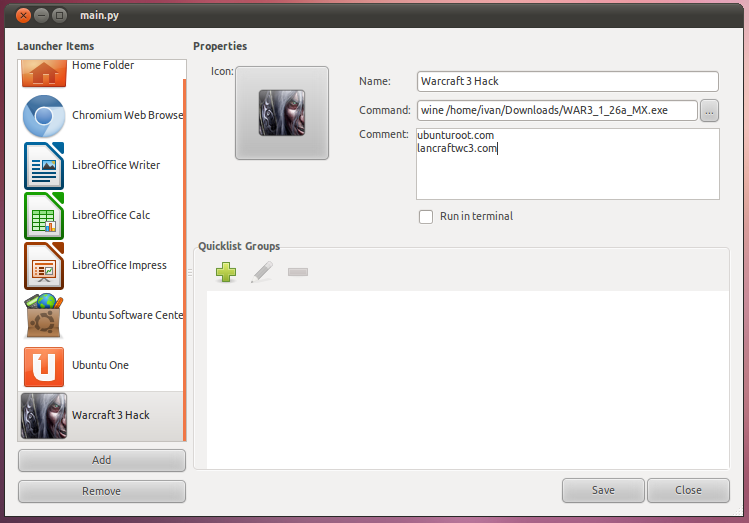Select the LibreOffice Writer icon

click(x=44, y=165)
